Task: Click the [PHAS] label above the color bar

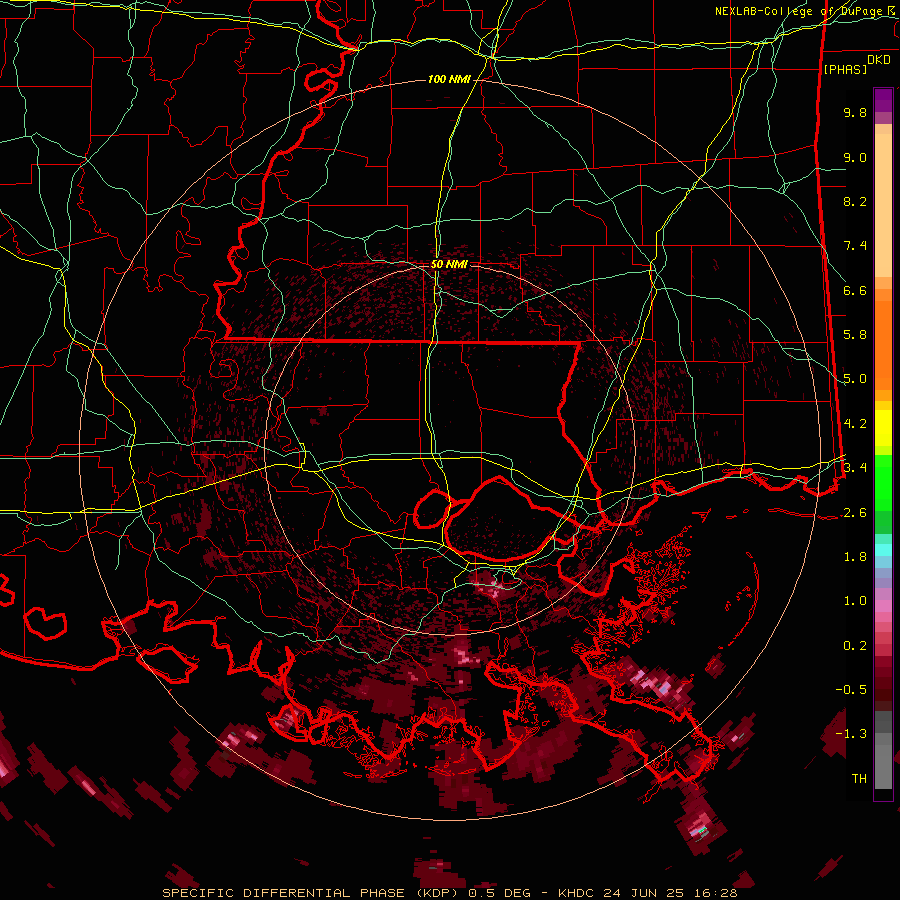Action: coord(845,69)
